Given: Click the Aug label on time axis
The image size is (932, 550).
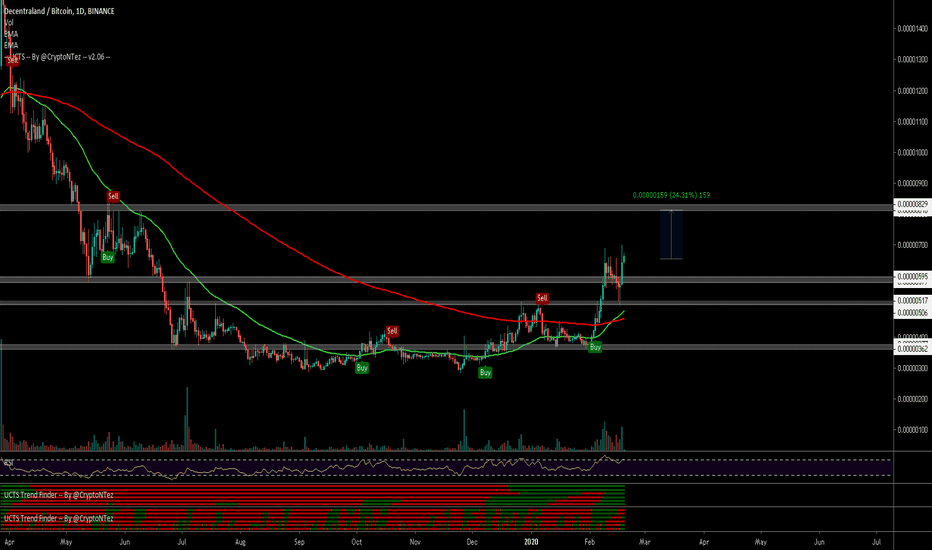Looking at the screenshot, I should pos(240,542).
